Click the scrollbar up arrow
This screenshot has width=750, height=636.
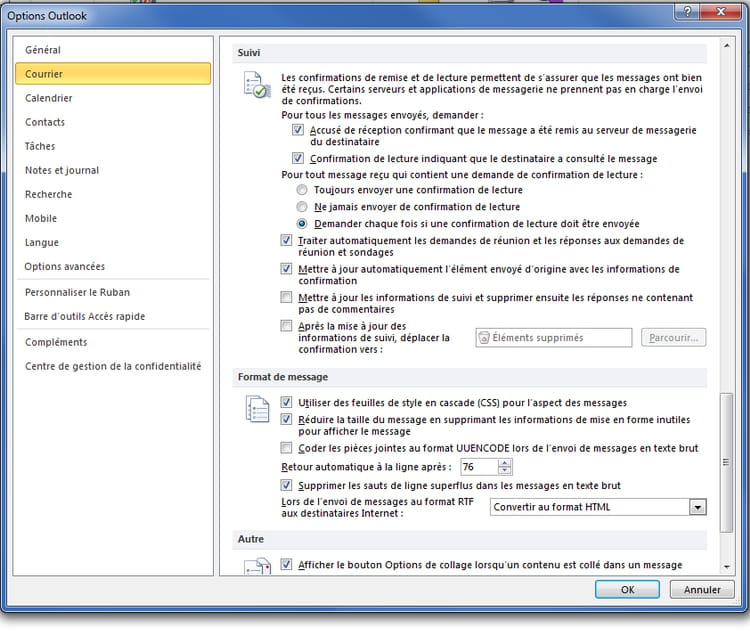coord(727,46)
